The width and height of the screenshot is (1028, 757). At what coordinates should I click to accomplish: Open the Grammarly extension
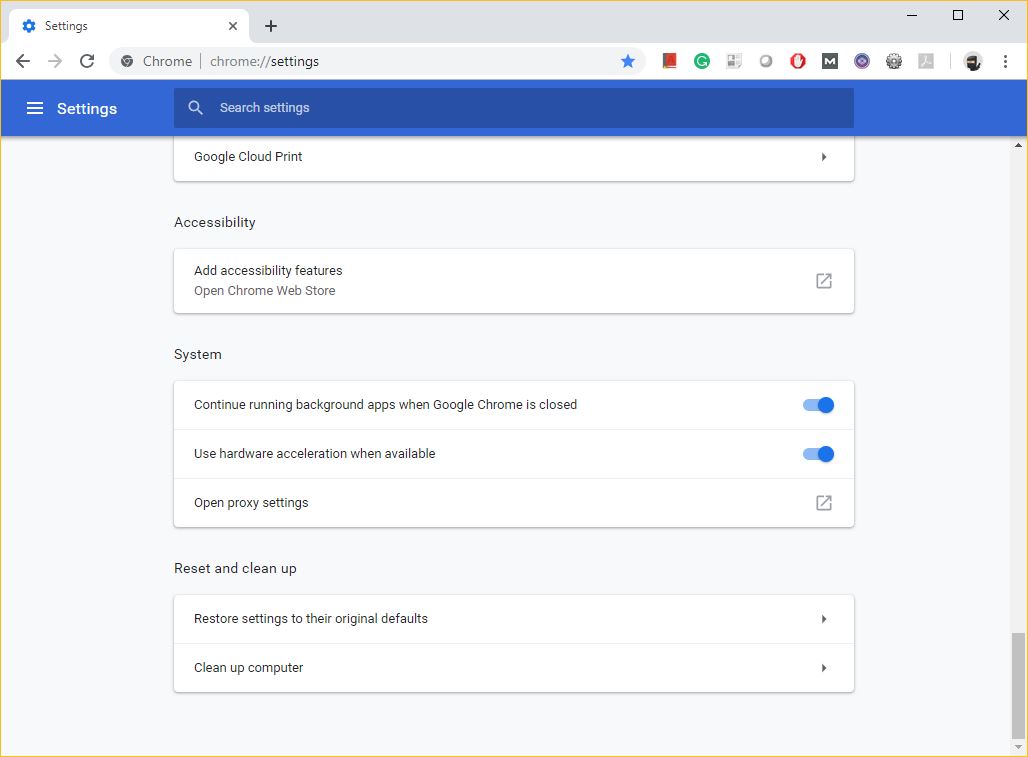pyautogui.click(x=702, y=61)
